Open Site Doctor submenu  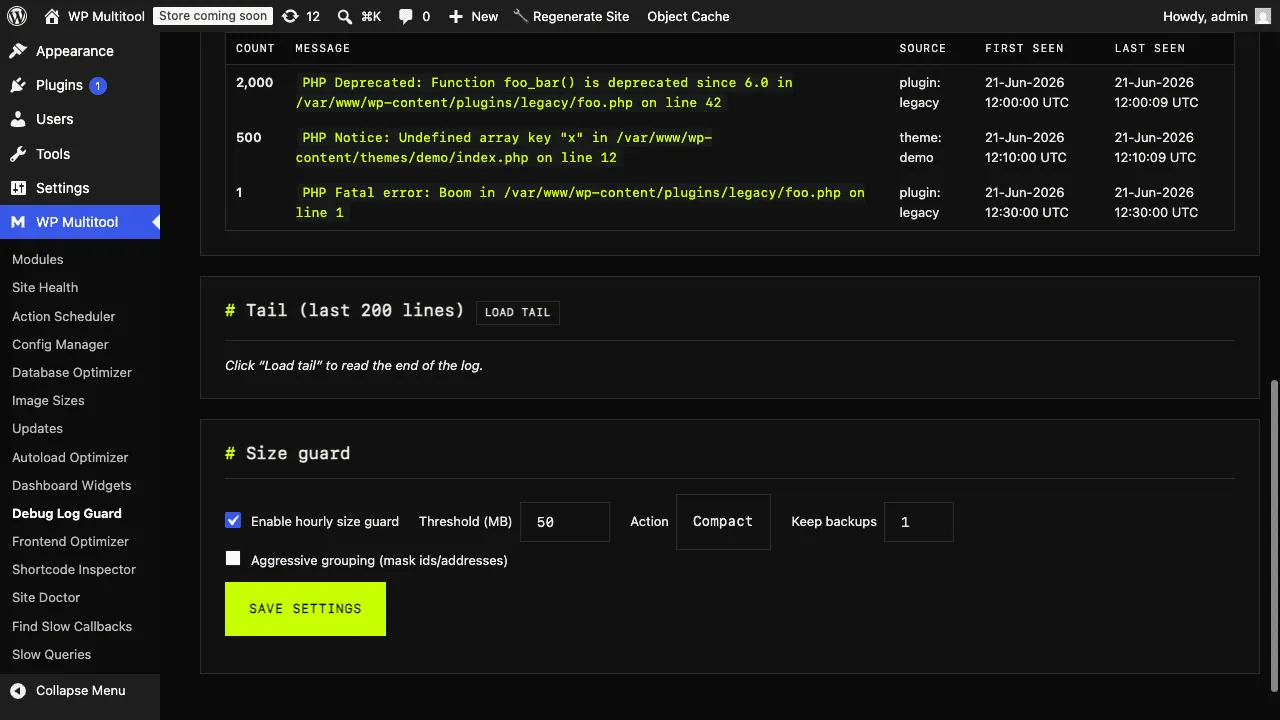(46, 597)
